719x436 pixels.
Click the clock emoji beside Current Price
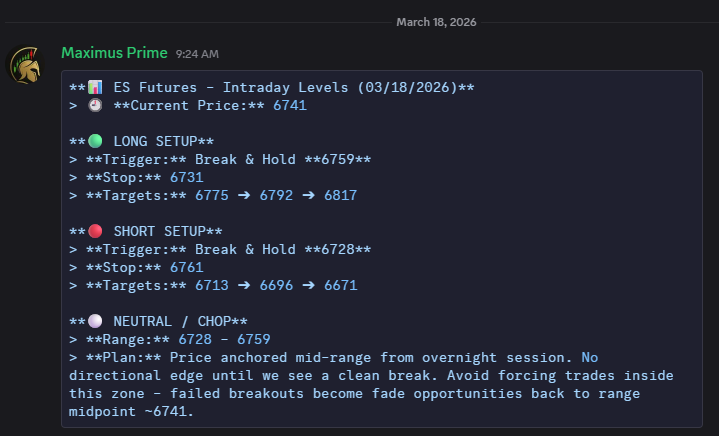pyautogui.click(x=95, y=105)
